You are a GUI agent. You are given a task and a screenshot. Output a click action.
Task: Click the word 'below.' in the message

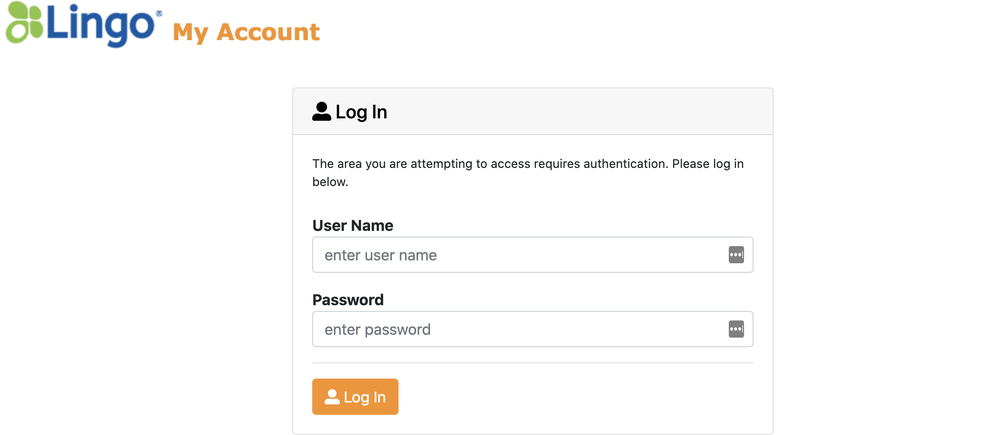330,182
